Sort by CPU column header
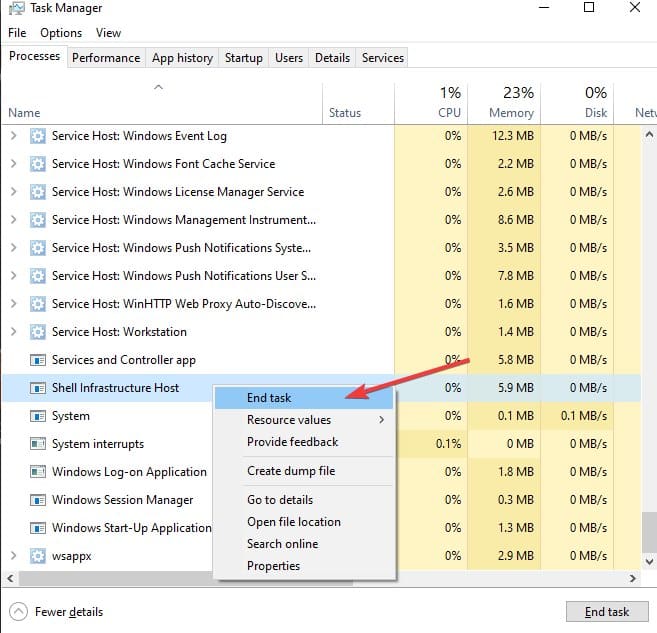This screenshot has width=657, height=633. pyautogui.click(x=431, y=103)
